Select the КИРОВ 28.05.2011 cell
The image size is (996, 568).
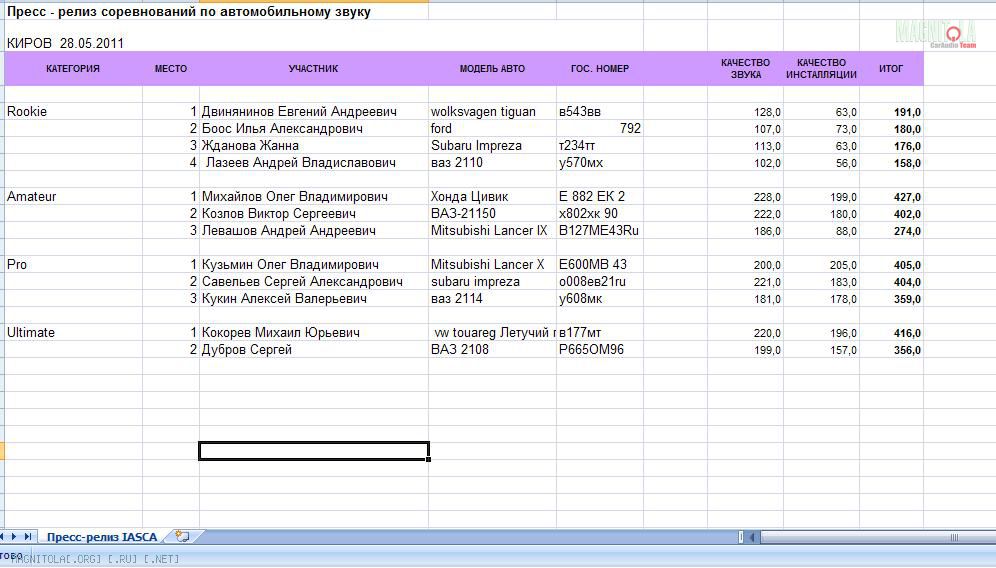[65, 44]
